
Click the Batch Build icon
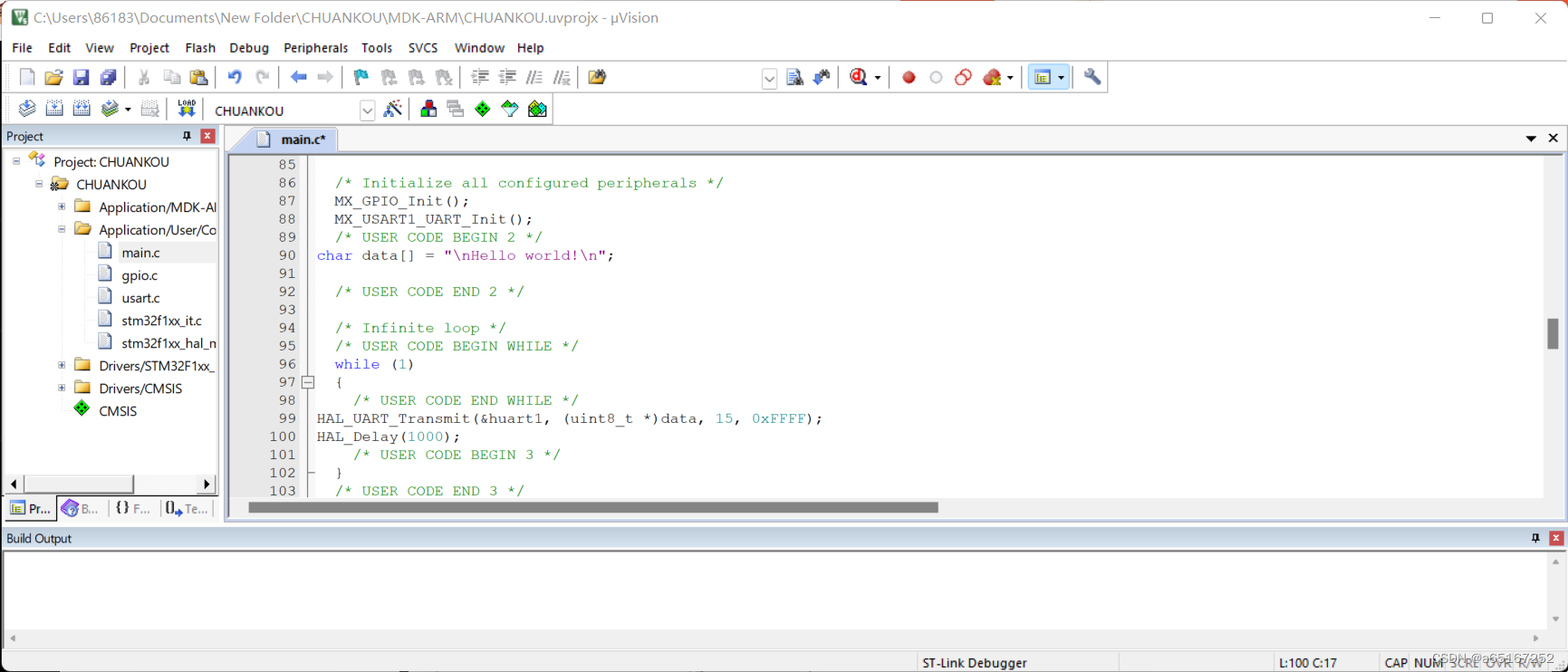(110, 110)
